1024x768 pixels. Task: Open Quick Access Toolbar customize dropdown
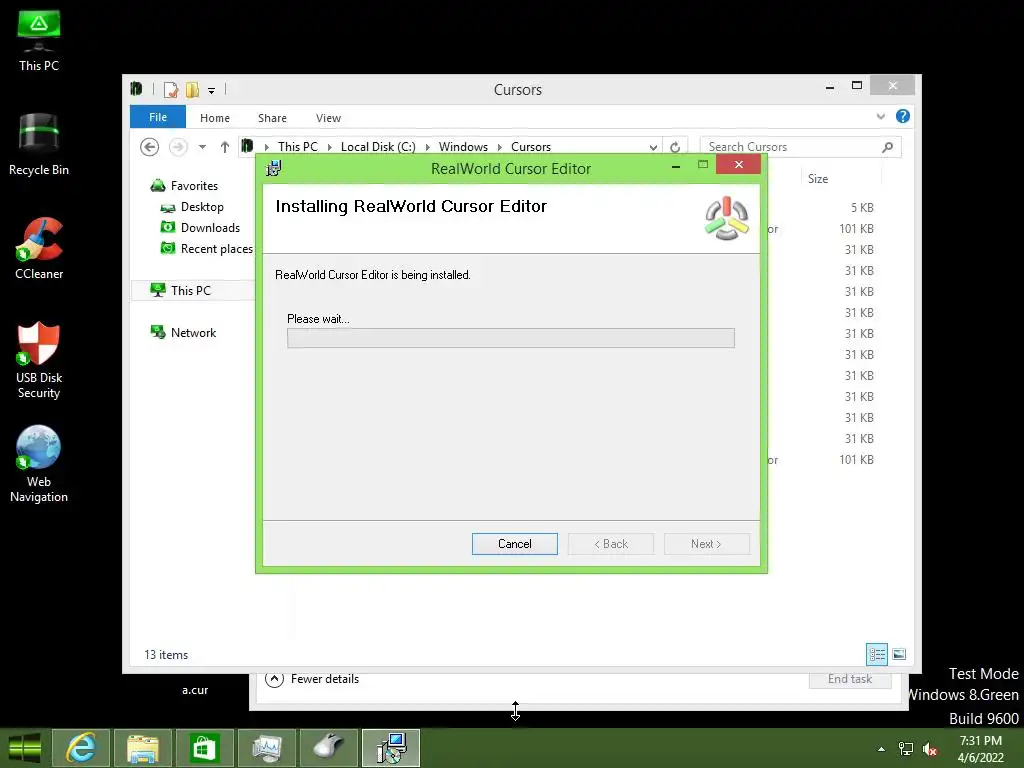click(x=212, y=90)
